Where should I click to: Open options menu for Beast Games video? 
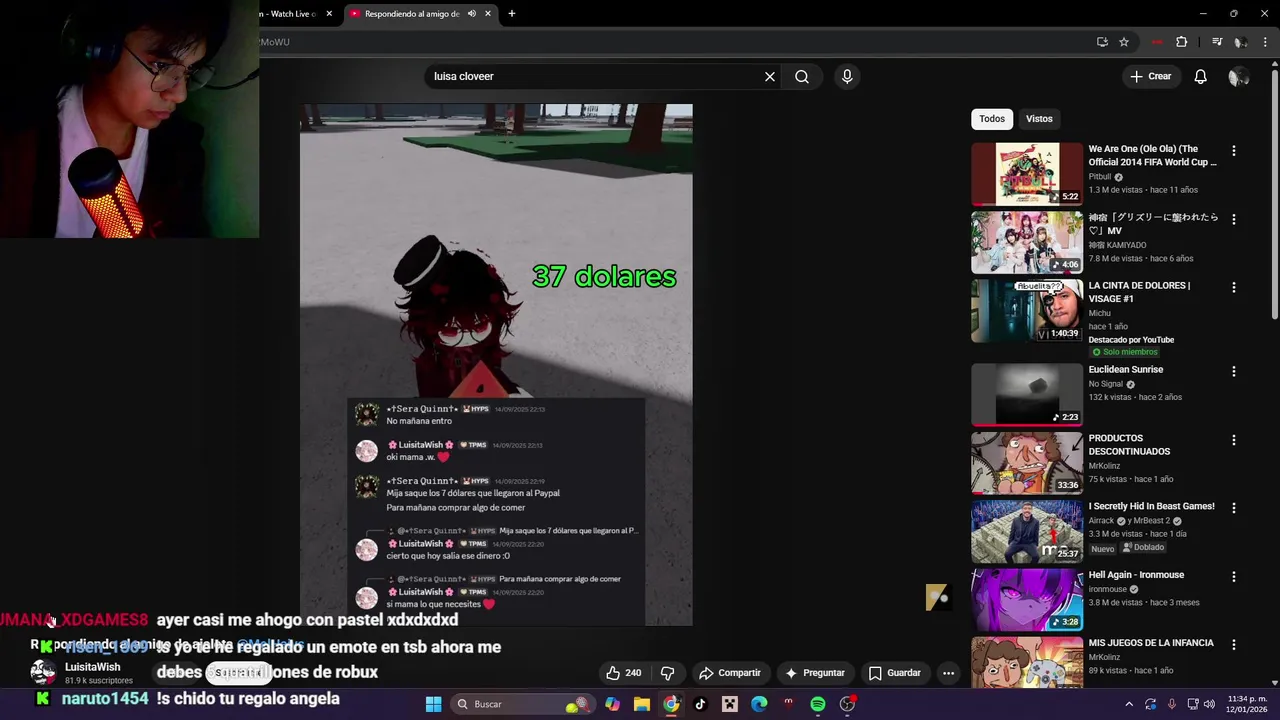[1233, 509]
